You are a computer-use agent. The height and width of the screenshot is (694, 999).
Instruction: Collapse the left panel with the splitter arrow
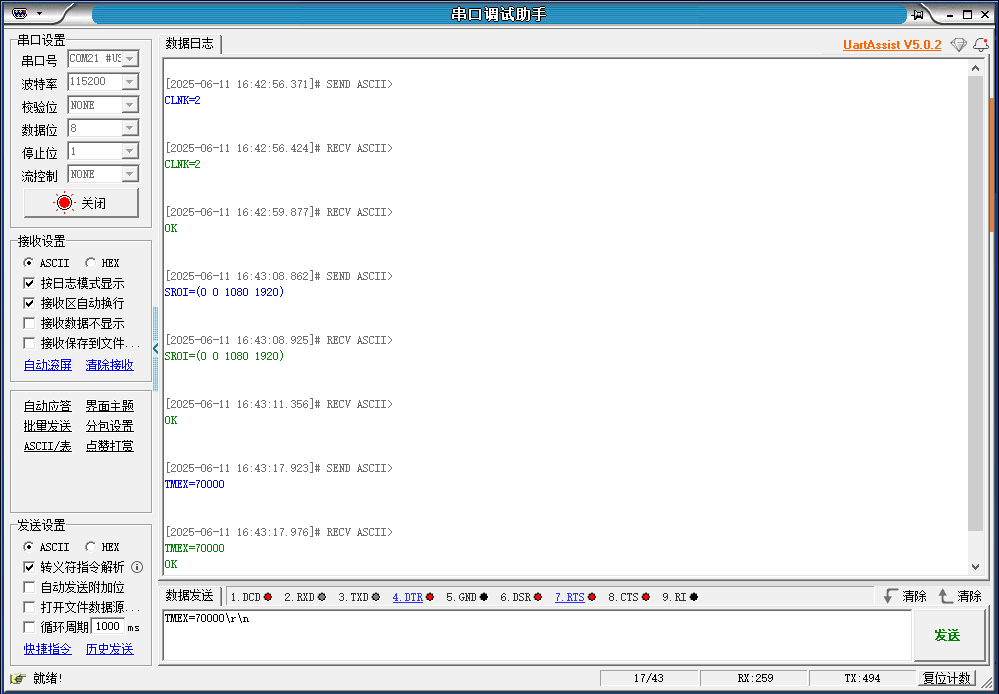tap(156, 348)
